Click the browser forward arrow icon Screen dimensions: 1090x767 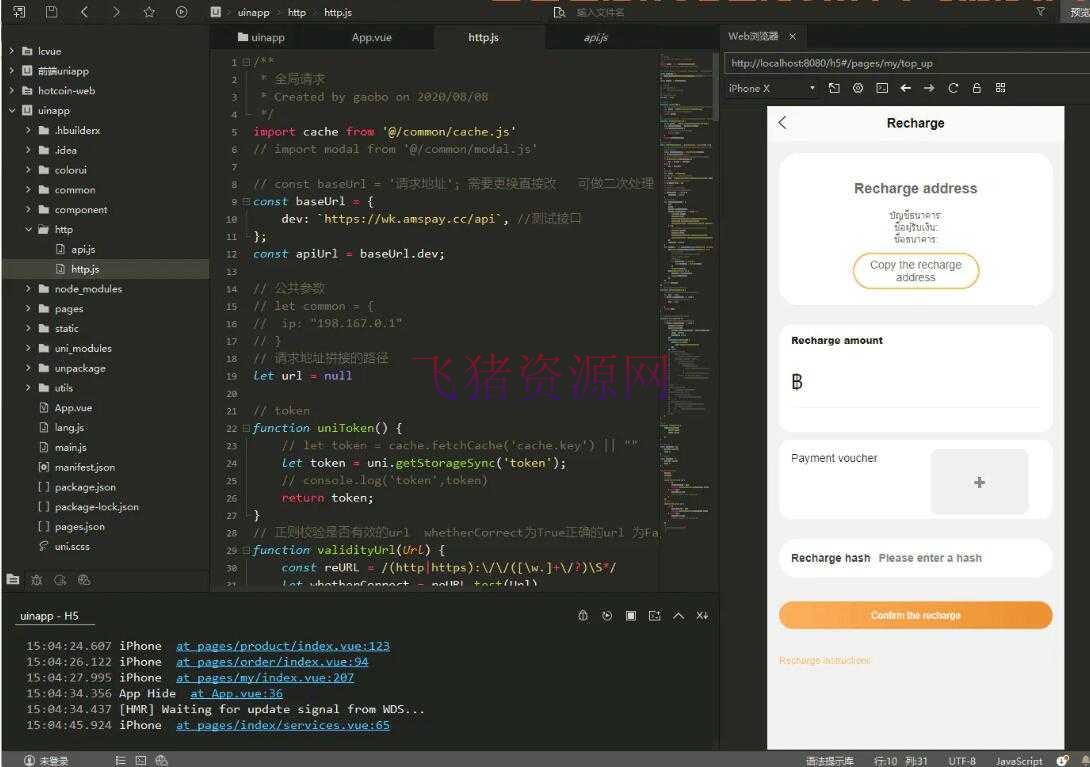tap(929, 88)
